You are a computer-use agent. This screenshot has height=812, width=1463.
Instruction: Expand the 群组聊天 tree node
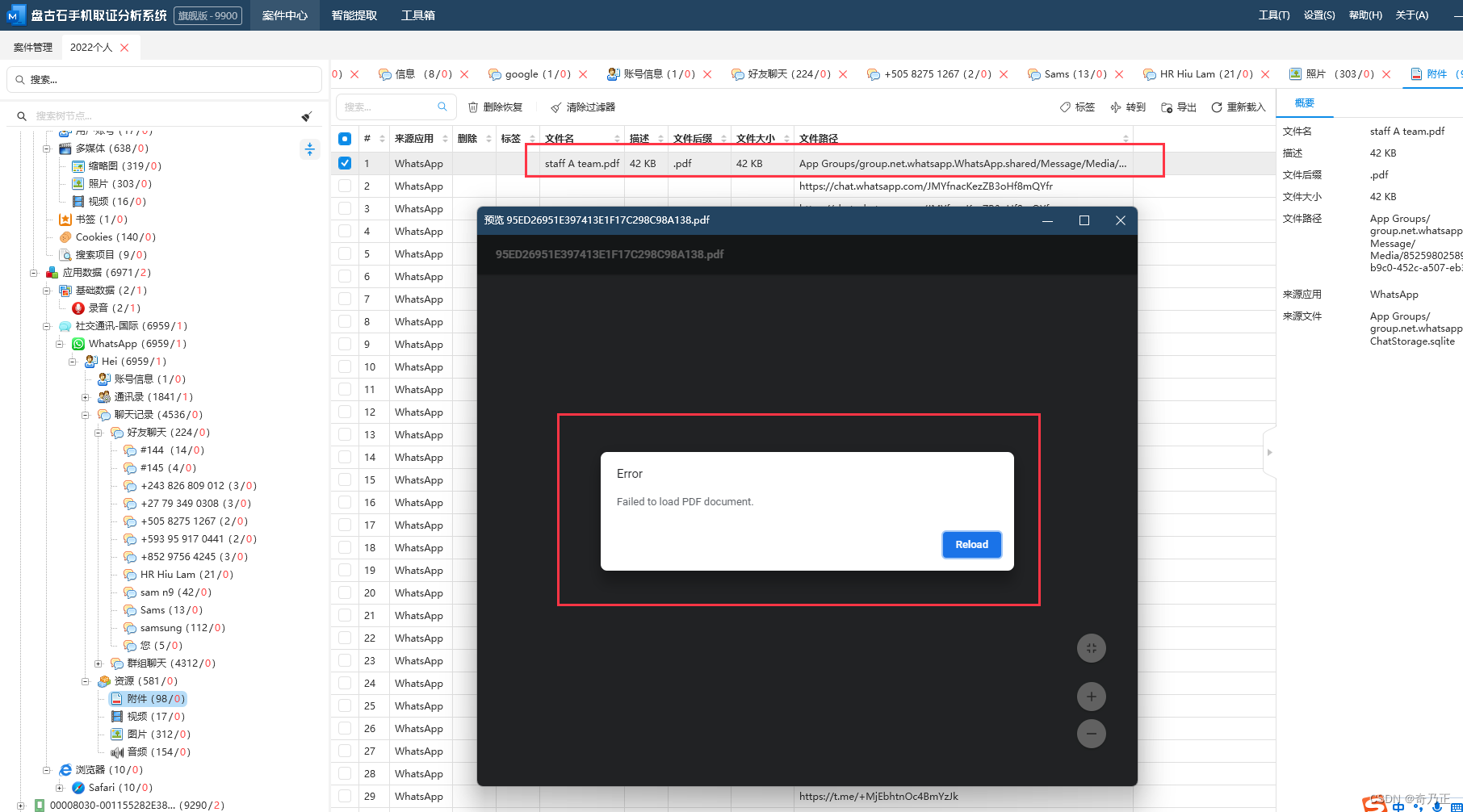coord(99,663)
